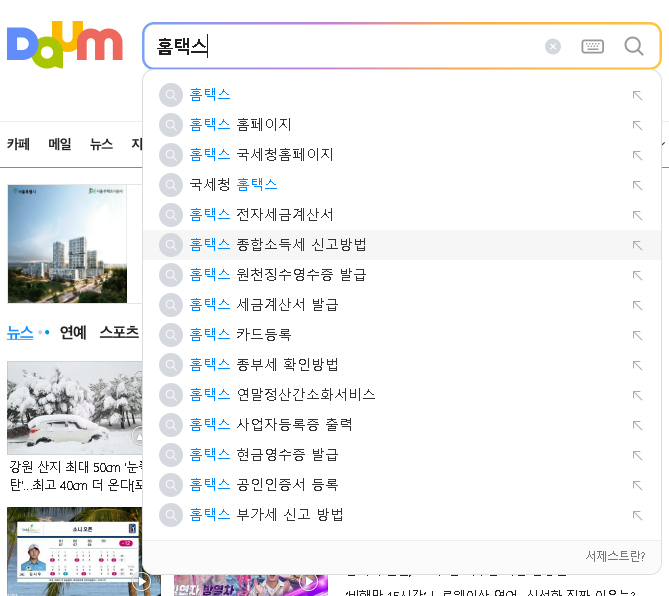Open '서제스트란?' help link
The image size is (669, 596).
coord(615,556)
